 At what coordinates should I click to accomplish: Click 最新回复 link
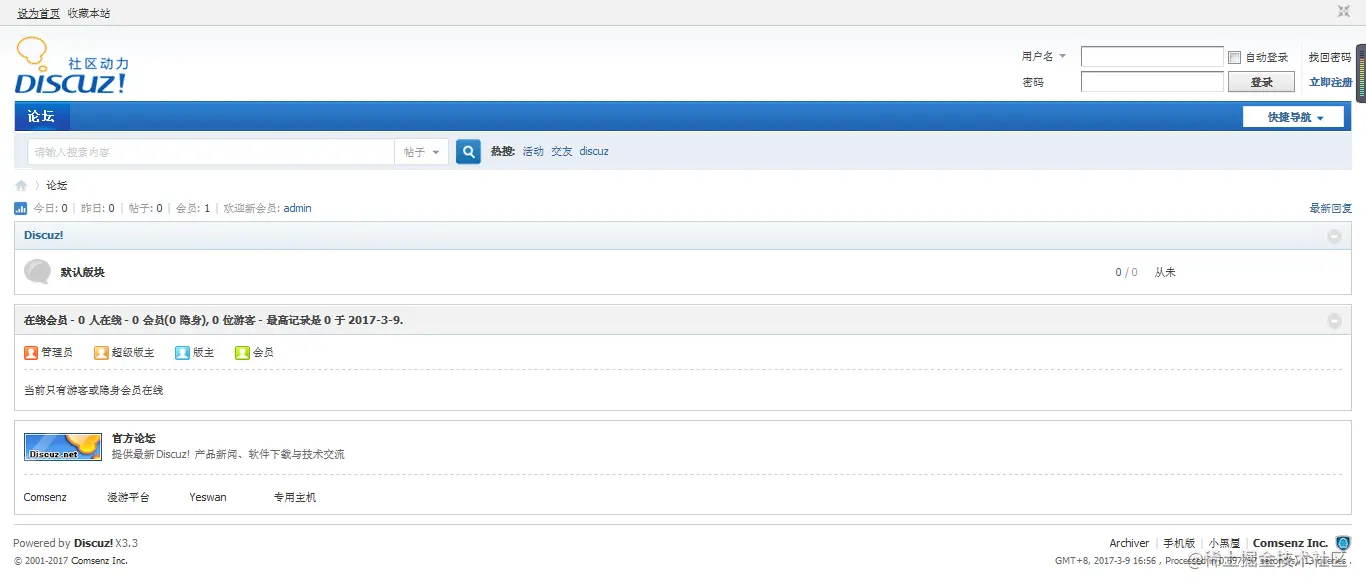click(x=1331, y=208)
